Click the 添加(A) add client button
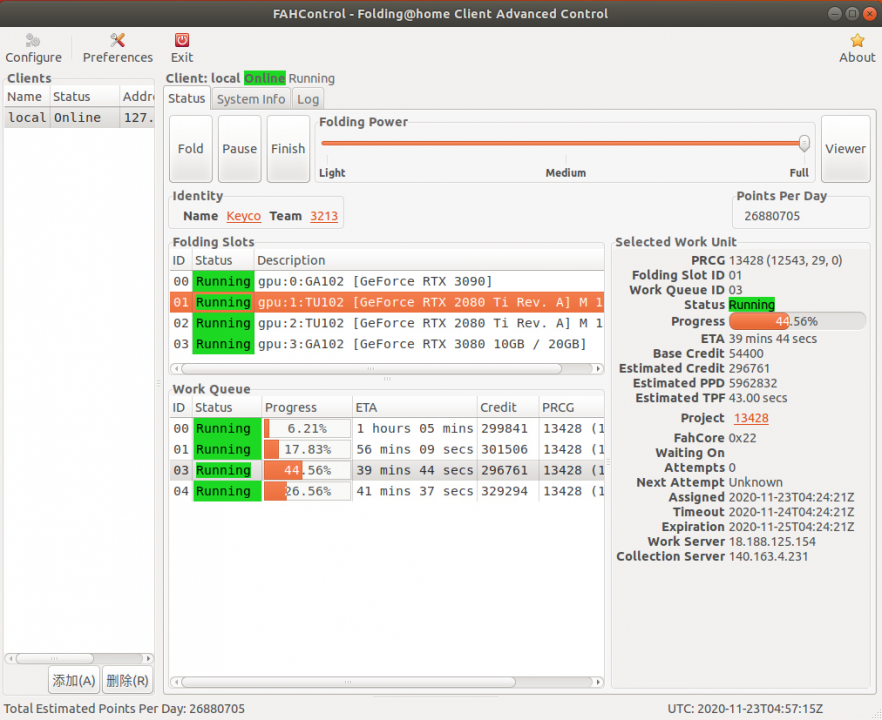 (74, 681)
